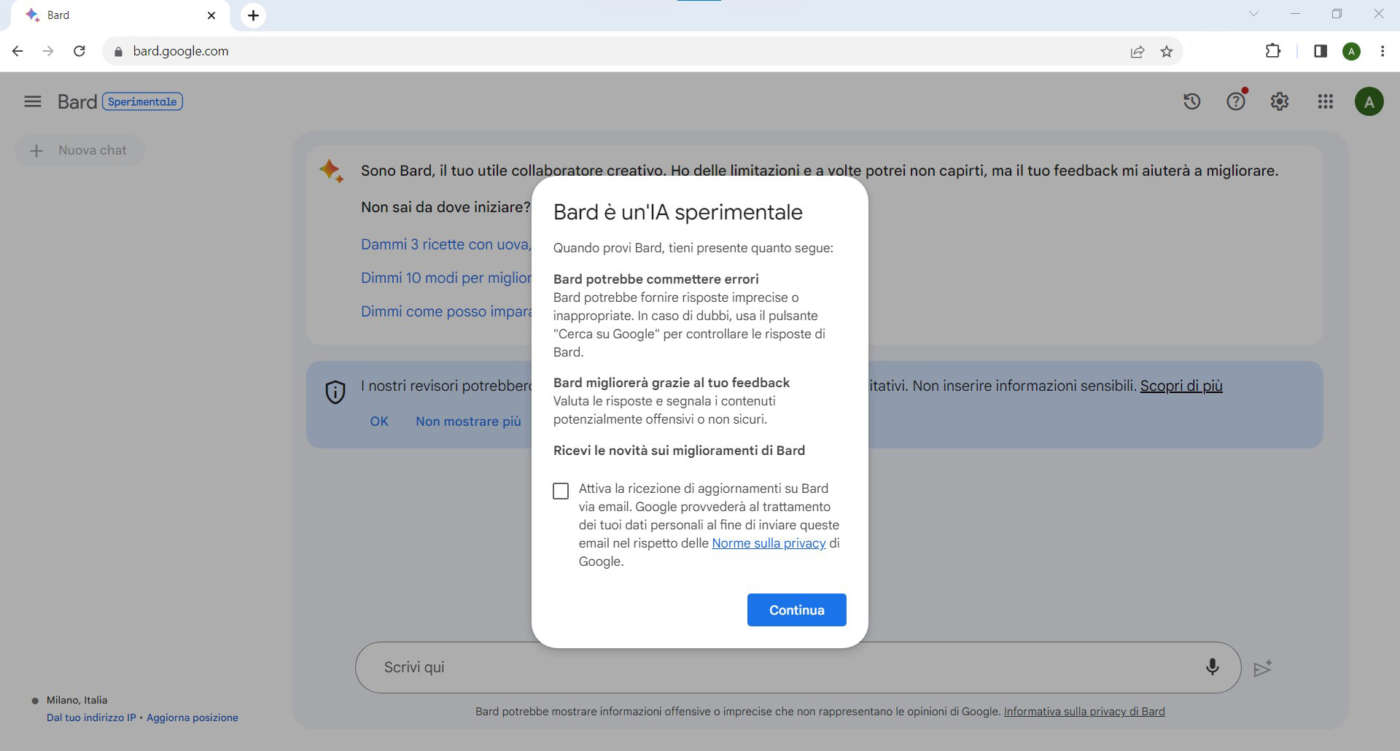Close the Bard browser tab

(x=211, y=15)
